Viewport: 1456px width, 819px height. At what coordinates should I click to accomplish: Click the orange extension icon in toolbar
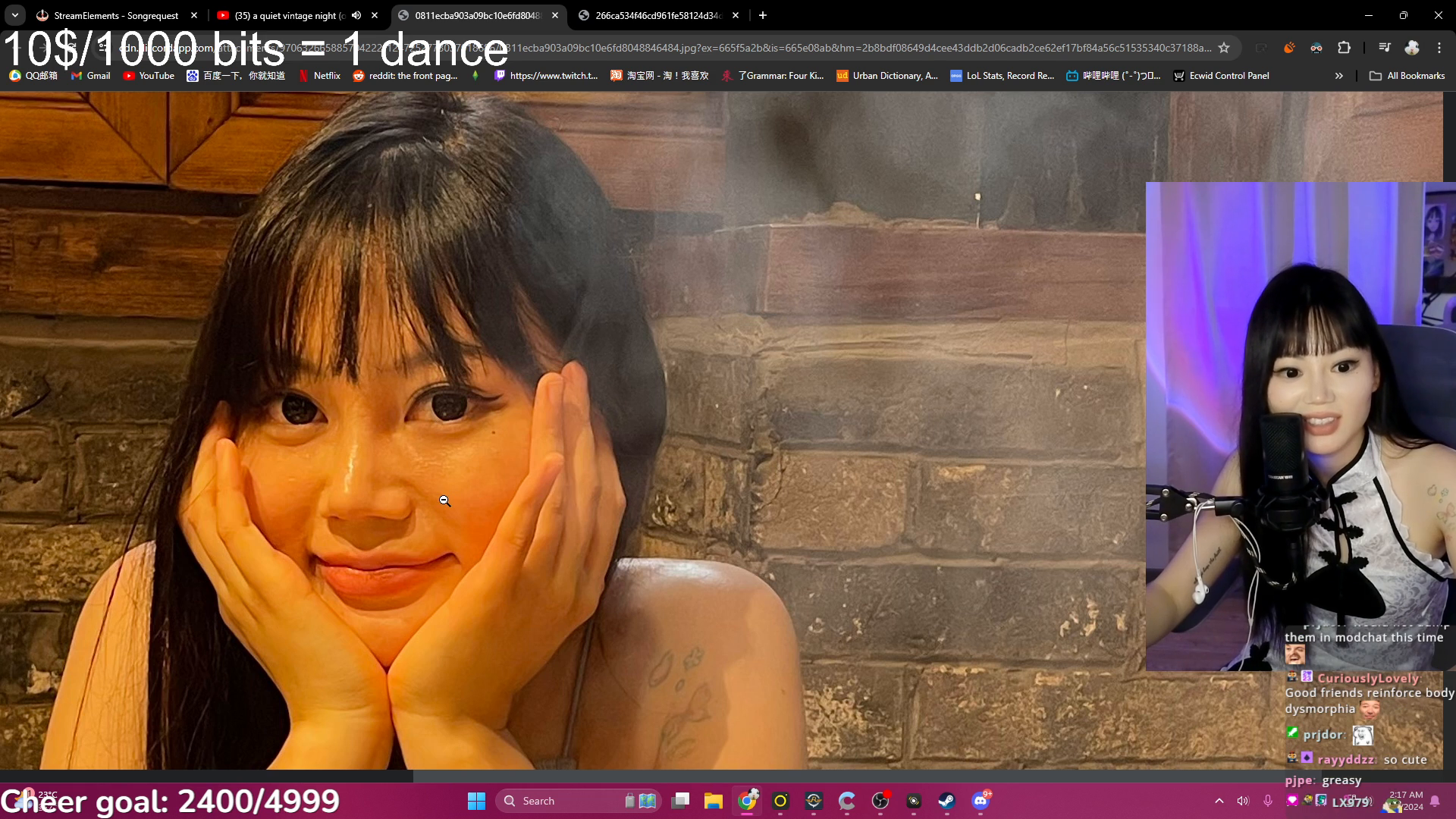[x=1289, y=48]
